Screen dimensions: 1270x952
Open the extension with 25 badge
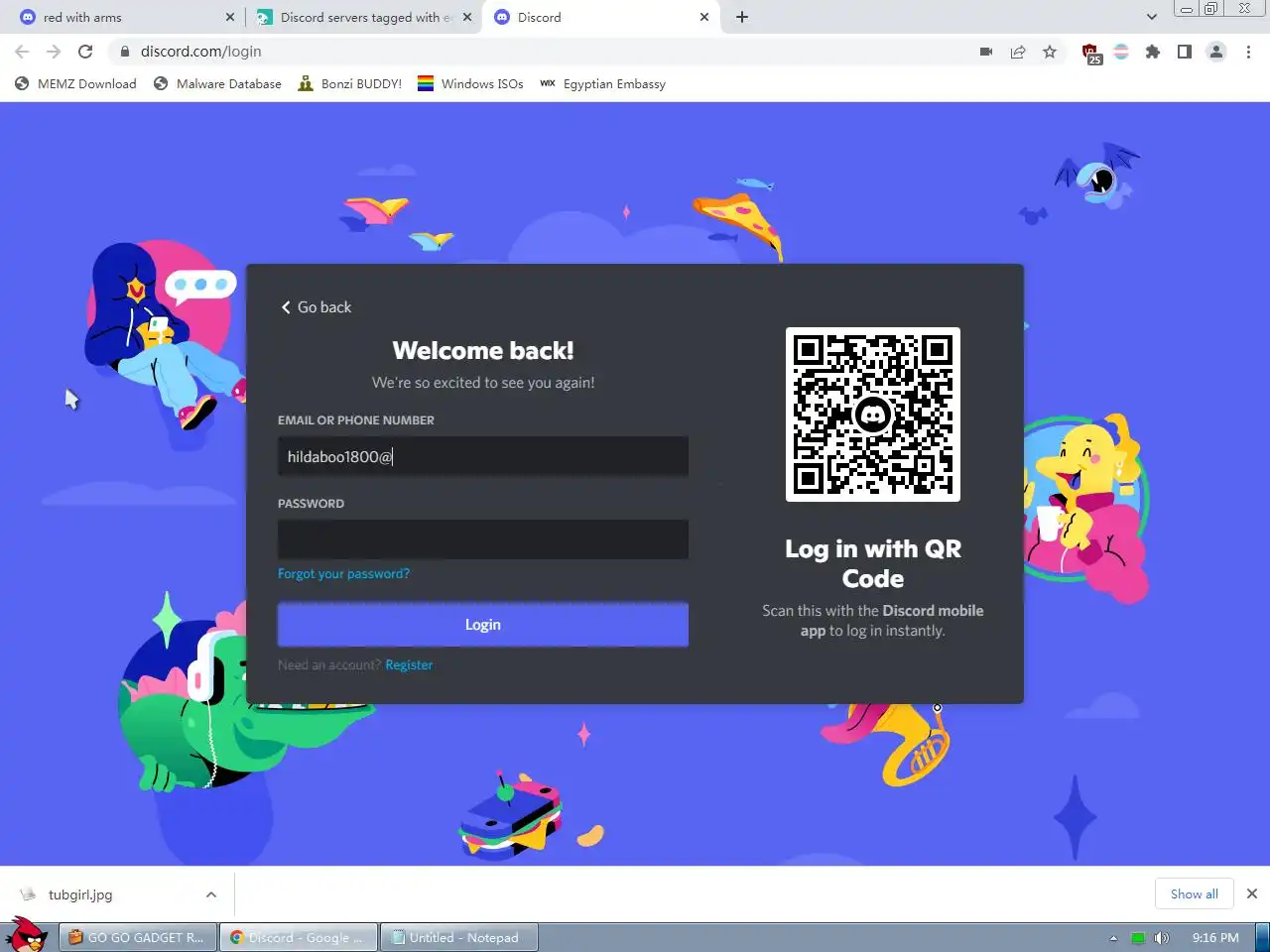1091,53
